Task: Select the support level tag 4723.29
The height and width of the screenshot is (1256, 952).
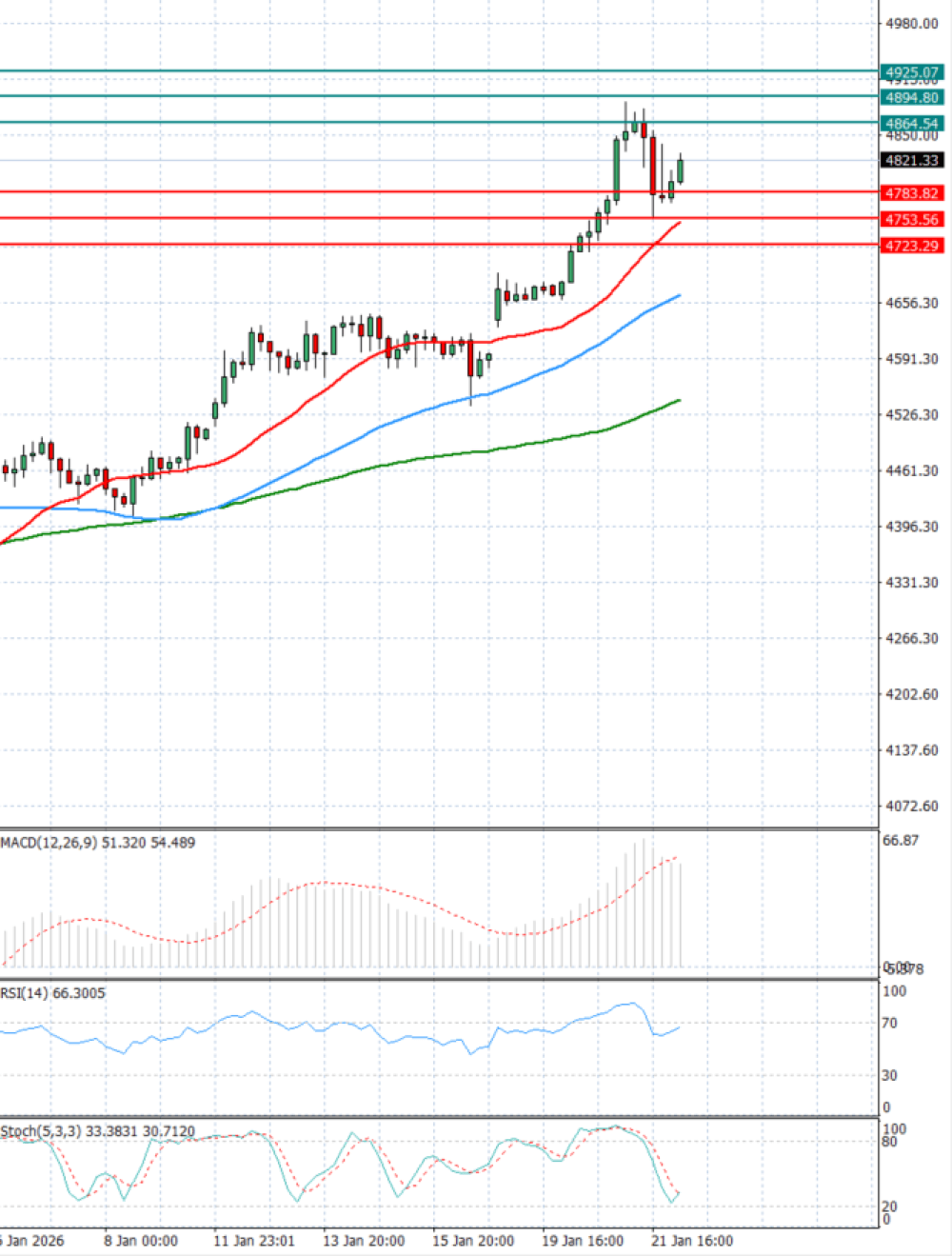Action: click(x=910, y=244)
